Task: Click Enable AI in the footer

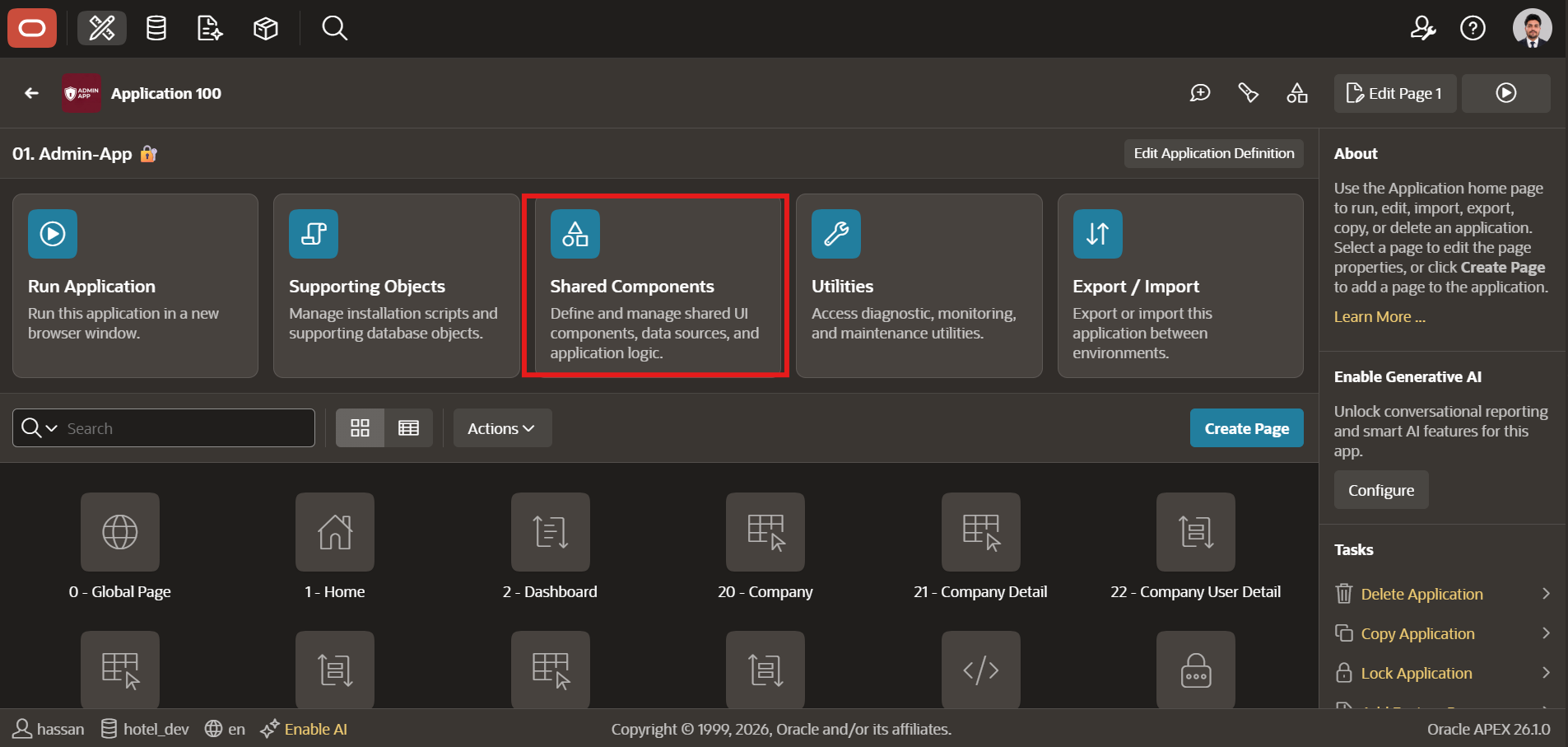Action: [x=304, y=729]
